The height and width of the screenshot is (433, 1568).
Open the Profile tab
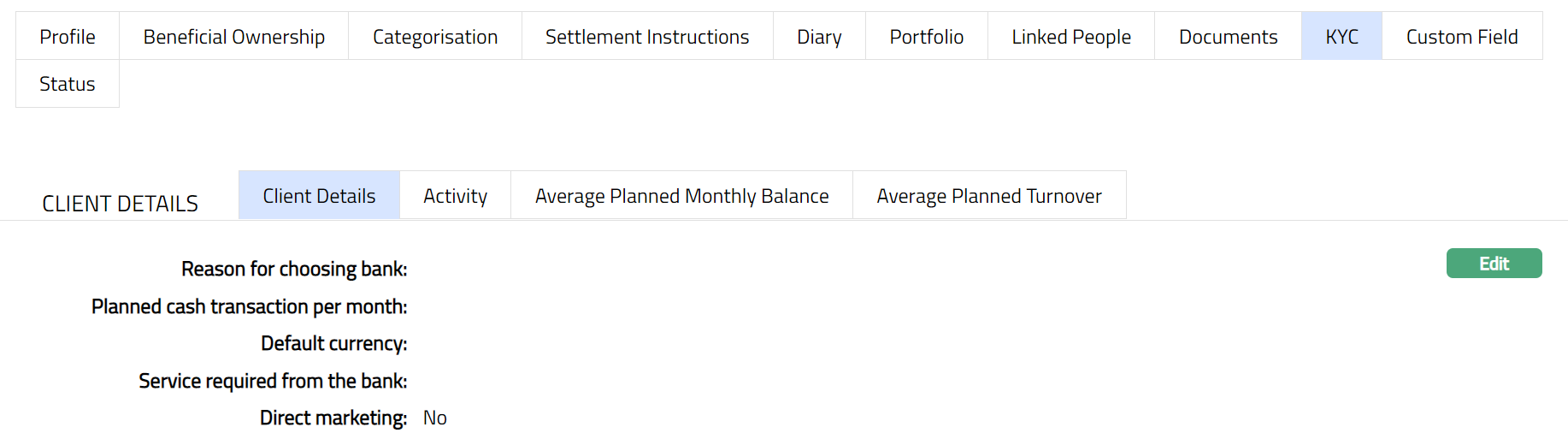tap(68, 37)
